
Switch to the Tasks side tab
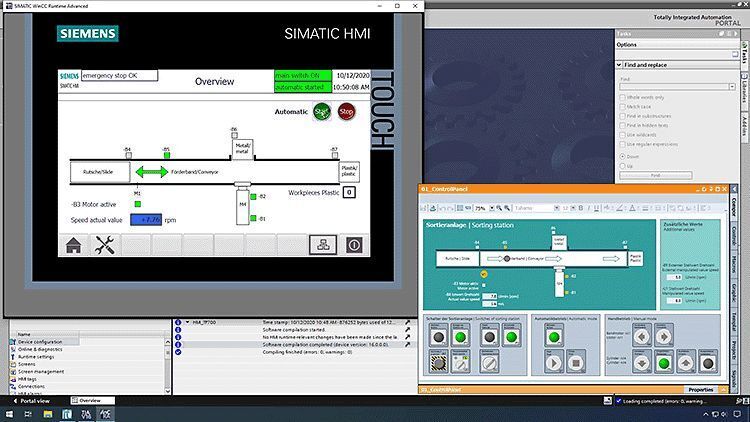pos(745,55)
